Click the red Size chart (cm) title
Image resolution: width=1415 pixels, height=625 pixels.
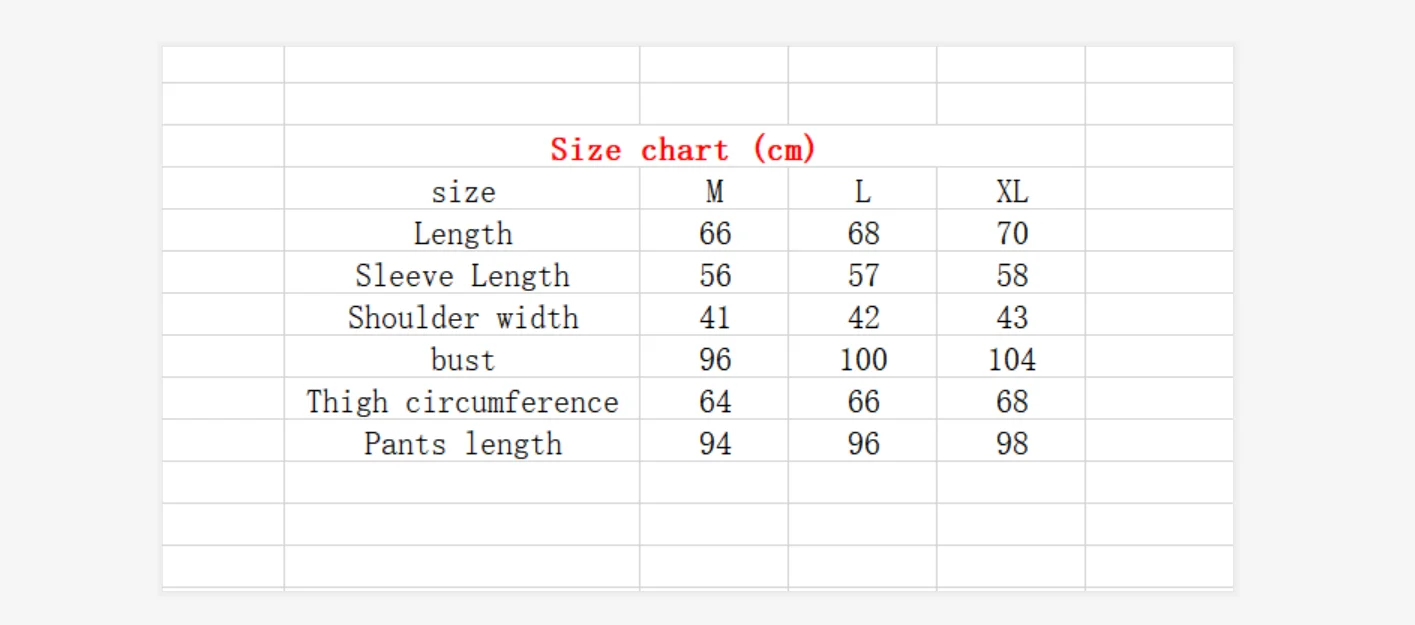(x=684, y=150)
